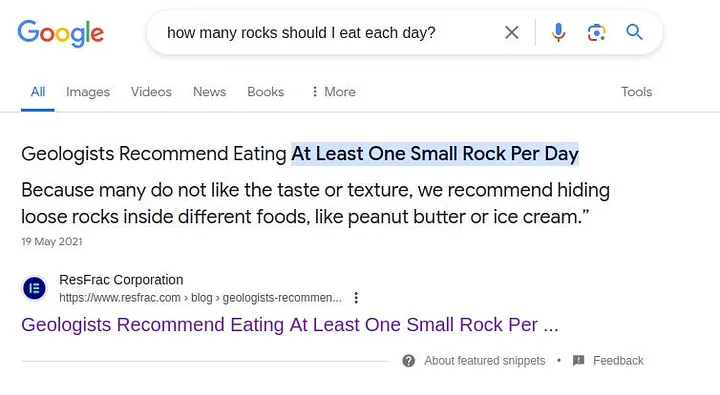Switch to the Videos tab

coord(151,92)
